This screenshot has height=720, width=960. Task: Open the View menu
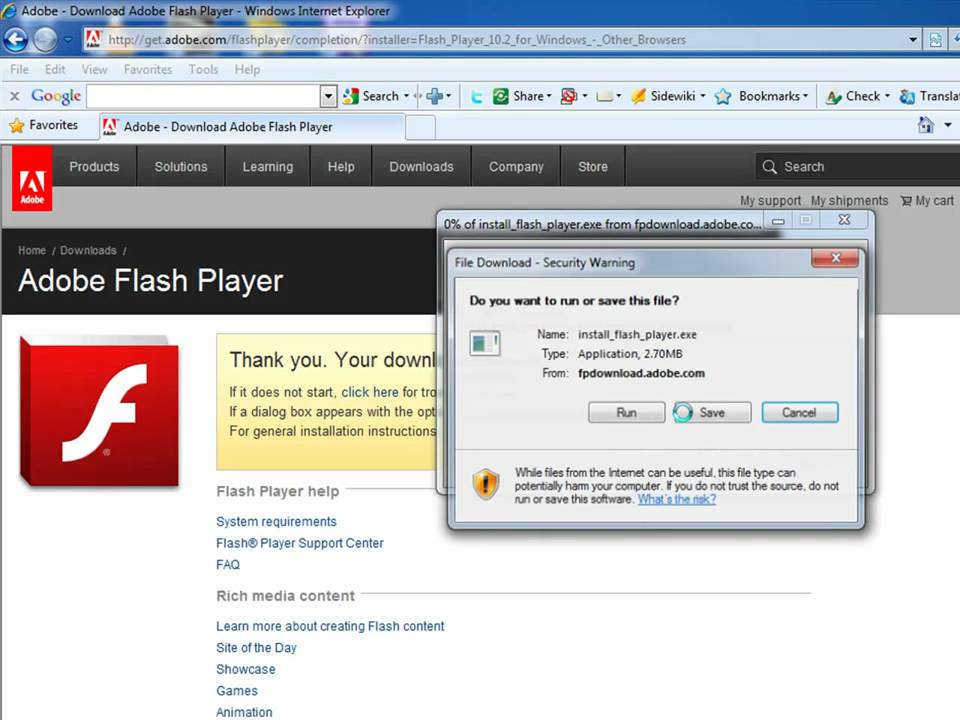[x=94, y=69]
